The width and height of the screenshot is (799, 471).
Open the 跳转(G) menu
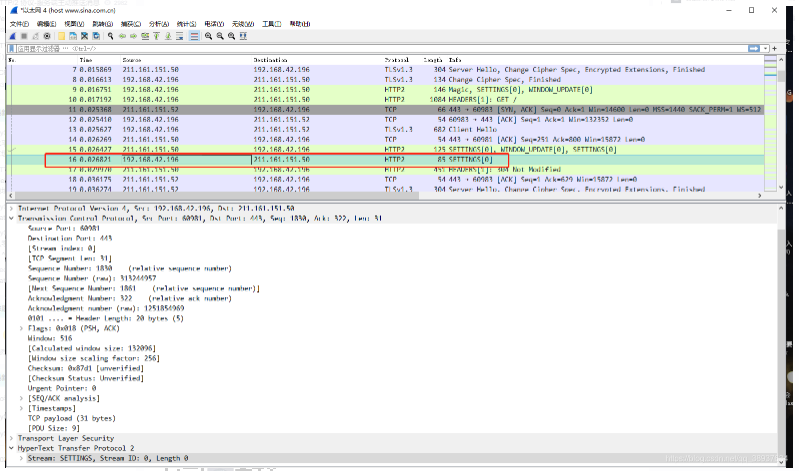coord(102,24)
